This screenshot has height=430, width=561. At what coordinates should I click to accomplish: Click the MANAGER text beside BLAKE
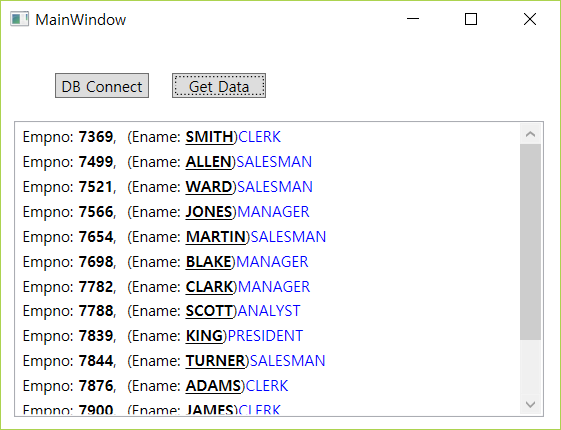[x=272, y=262]
